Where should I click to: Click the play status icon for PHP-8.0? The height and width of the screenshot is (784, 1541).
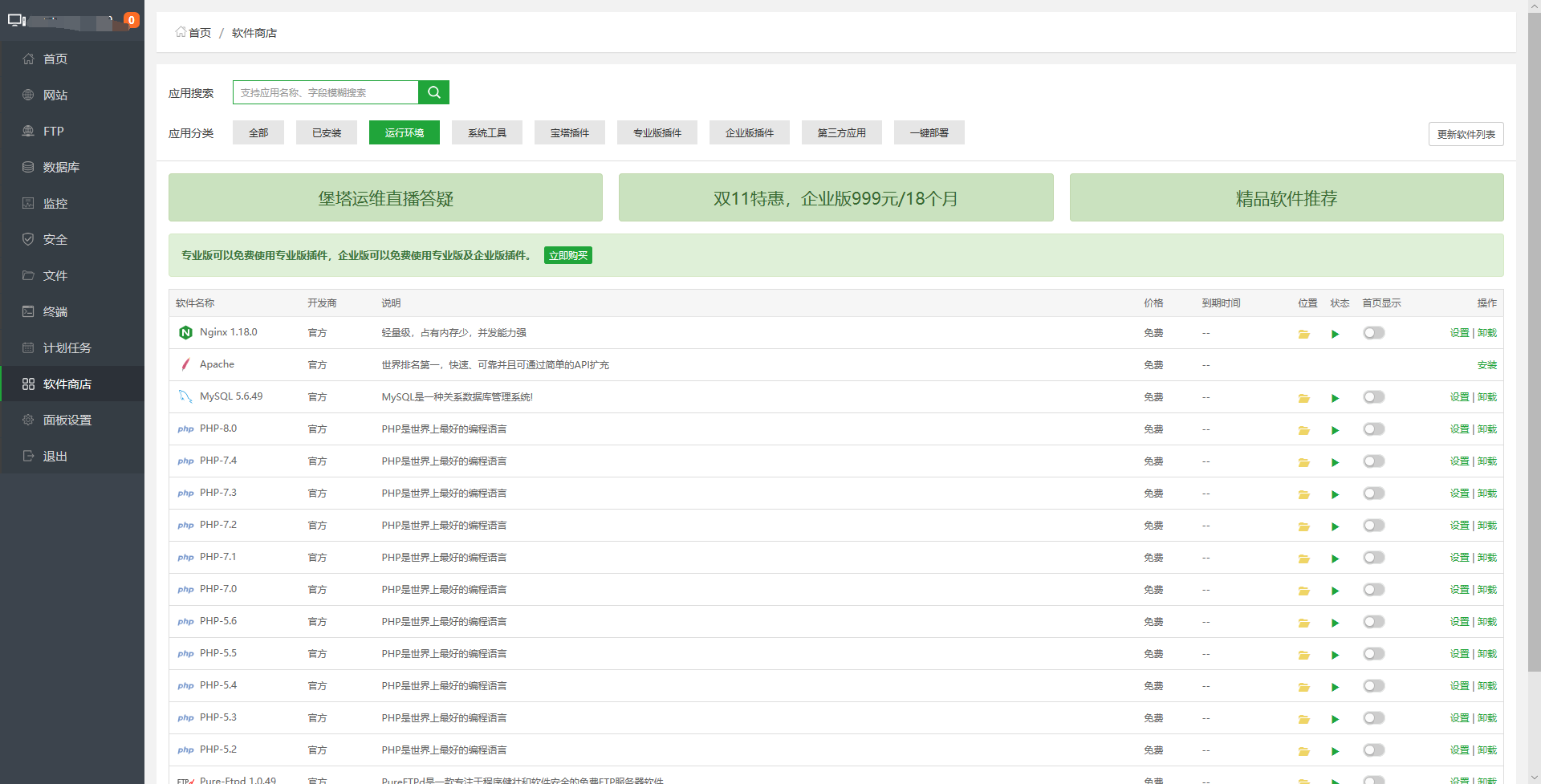[1335, 430]
